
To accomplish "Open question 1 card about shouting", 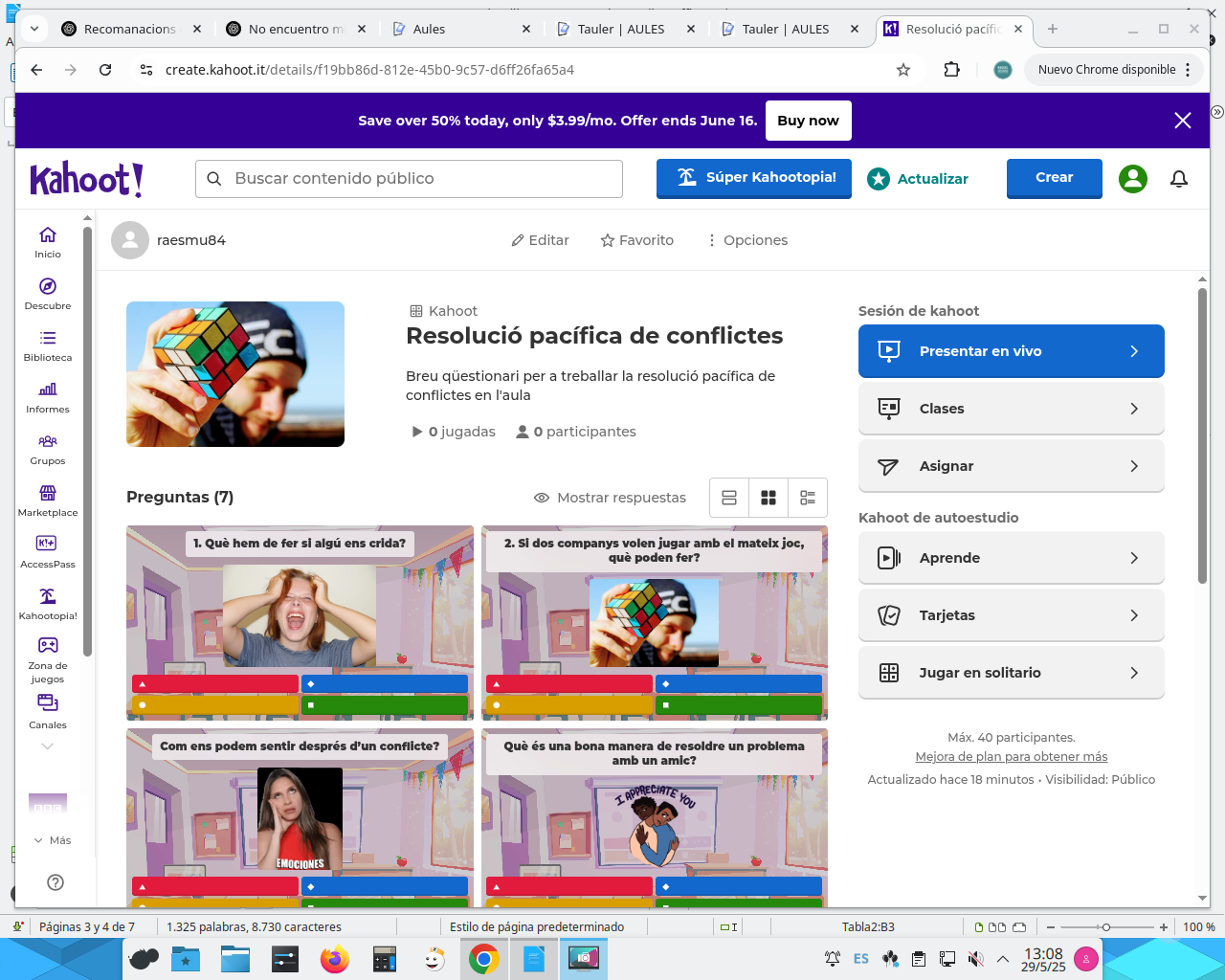I will pyautogui.click(x=300, y=623).
